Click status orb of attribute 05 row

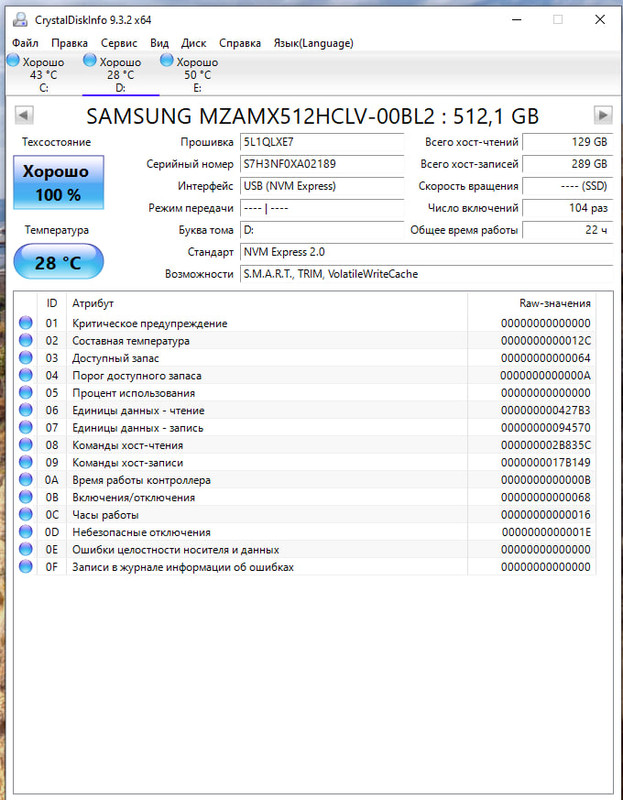pyautogui.click(x=26, y=393)
